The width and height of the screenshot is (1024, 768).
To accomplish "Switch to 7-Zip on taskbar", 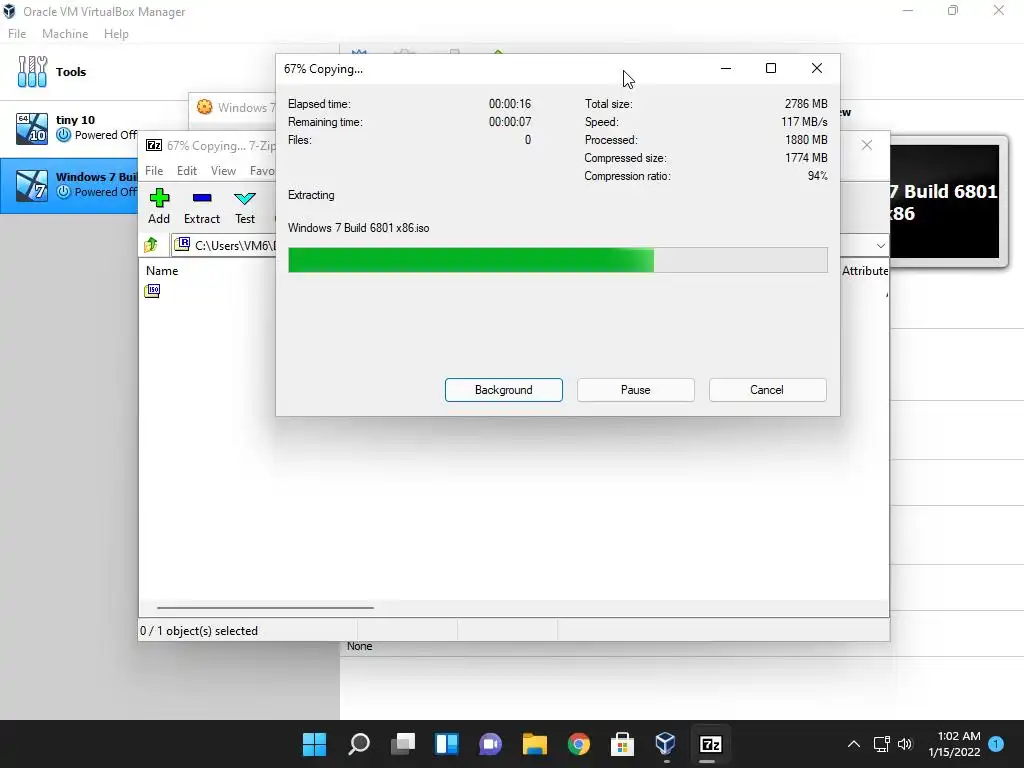I will (710, 744).
